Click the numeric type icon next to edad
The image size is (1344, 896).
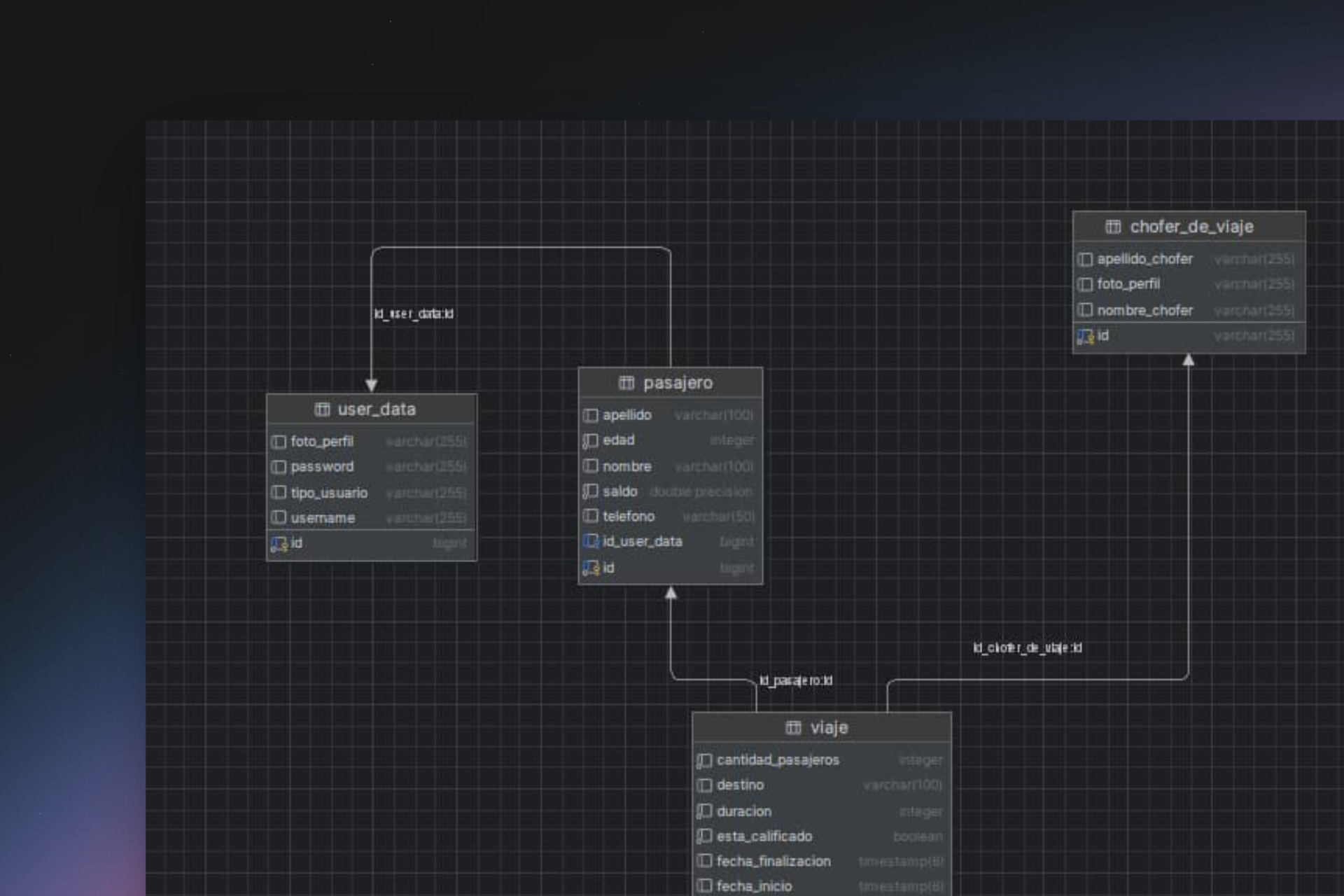[590, 440]
